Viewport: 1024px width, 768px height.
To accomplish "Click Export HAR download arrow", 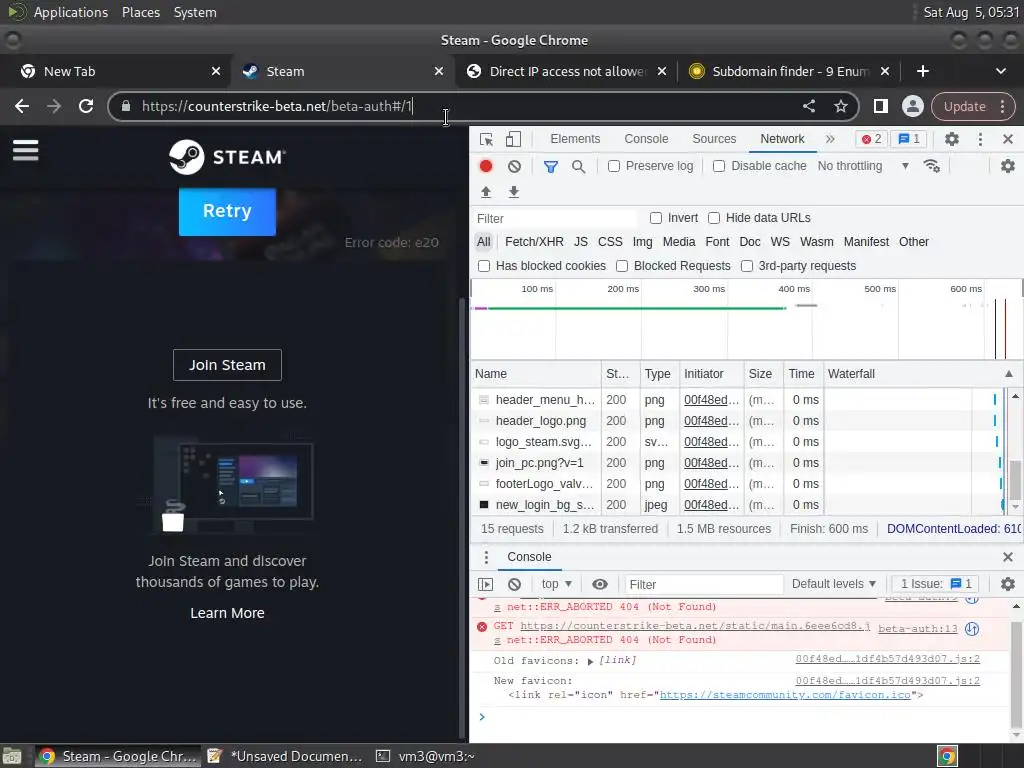I will tap(514, 192).
